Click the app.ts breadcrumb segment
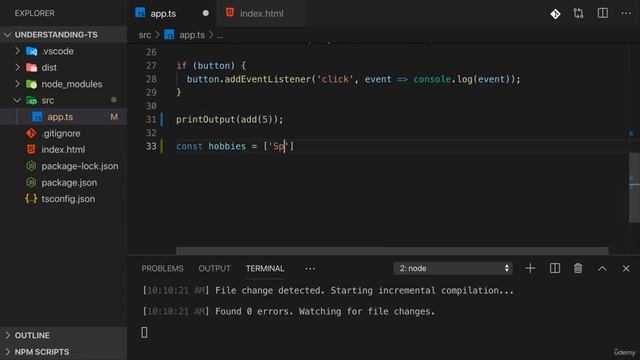640x360 pixels. click(192, 35)
